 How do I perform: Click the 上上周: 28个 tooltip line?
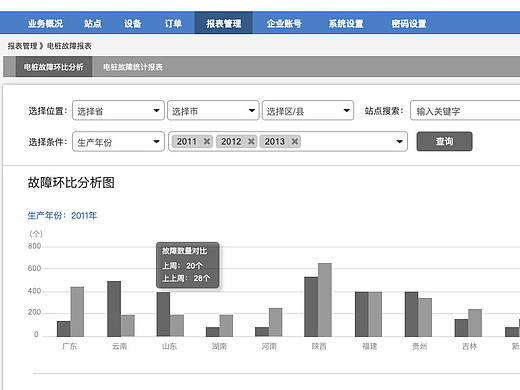(186, 278)
